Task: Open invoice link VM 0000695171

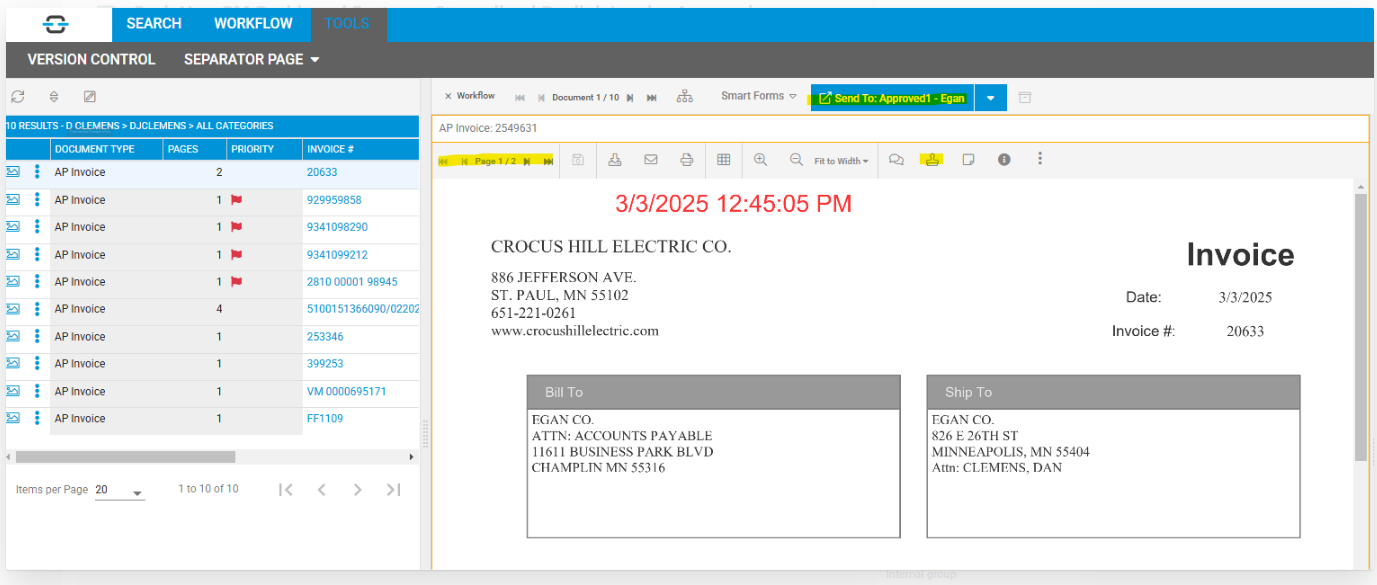Action: coord(346,391)
